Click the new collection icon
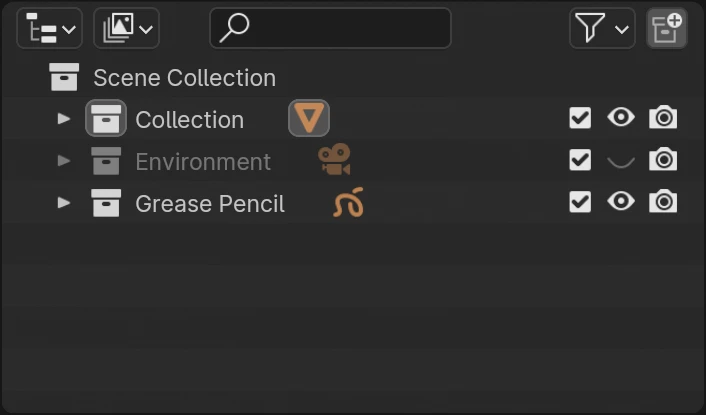This screenshot has width=706, height=415. (666, 29)
